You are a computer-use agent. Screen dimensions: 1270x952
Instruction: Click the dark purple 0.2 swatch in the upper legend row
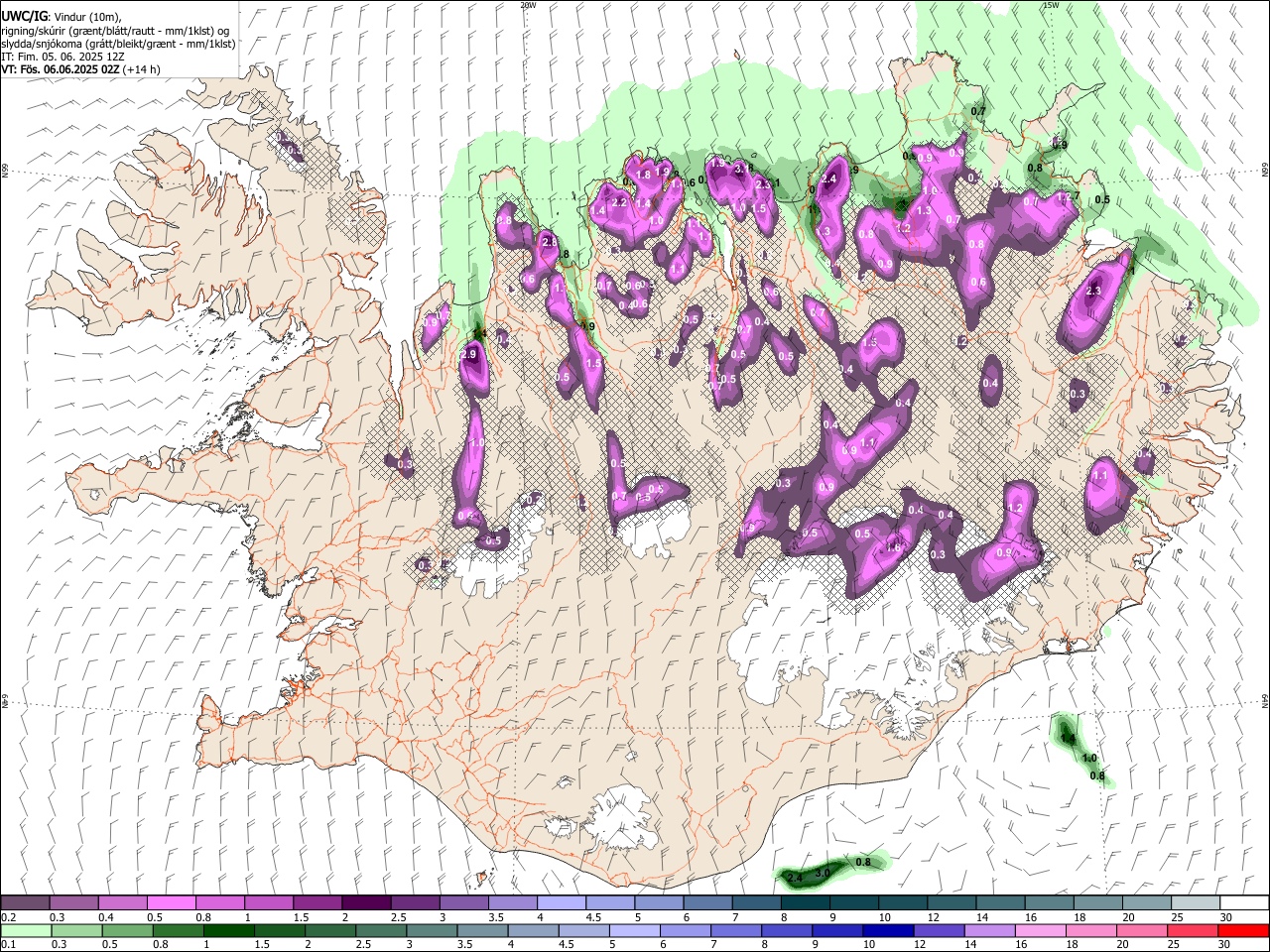[26, 902]
